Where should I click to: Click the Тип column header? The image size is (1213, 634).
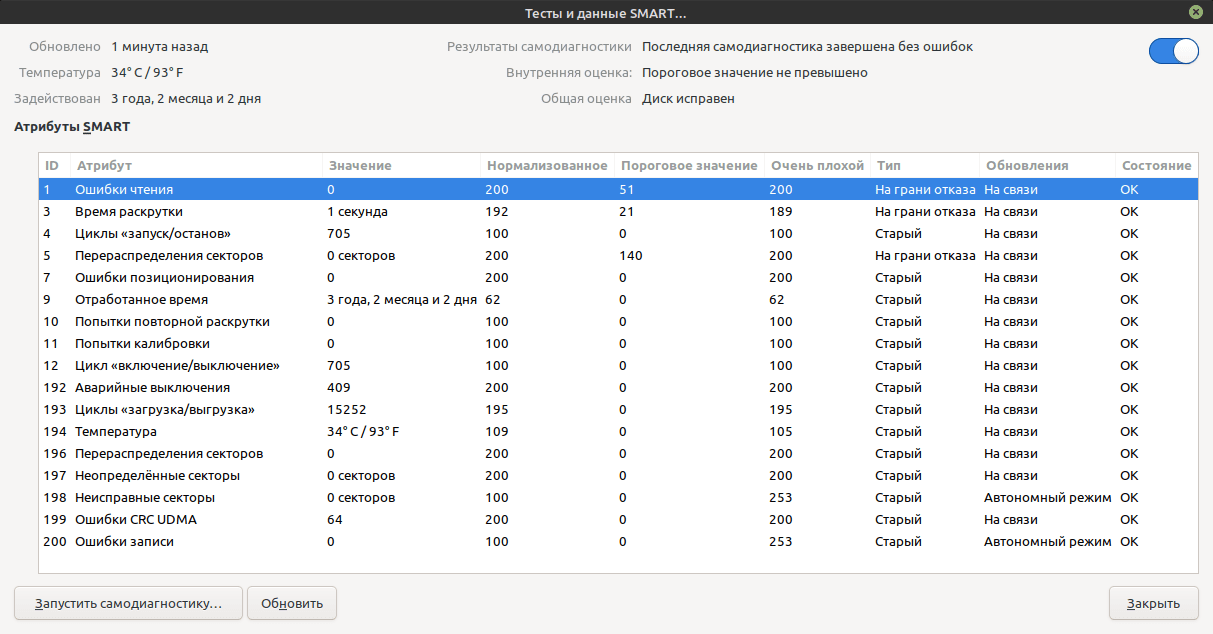[x=888, y=165]
